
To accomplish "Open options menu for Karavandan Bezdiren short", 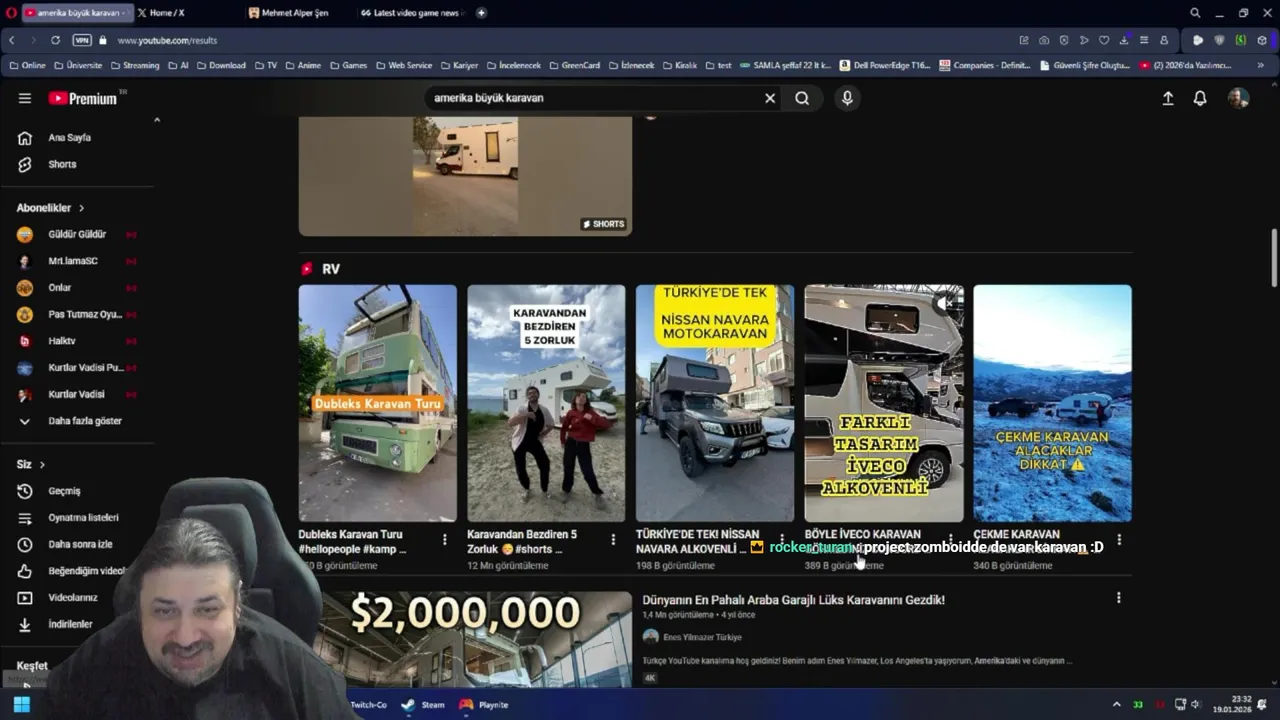I will tap(613, 539).
